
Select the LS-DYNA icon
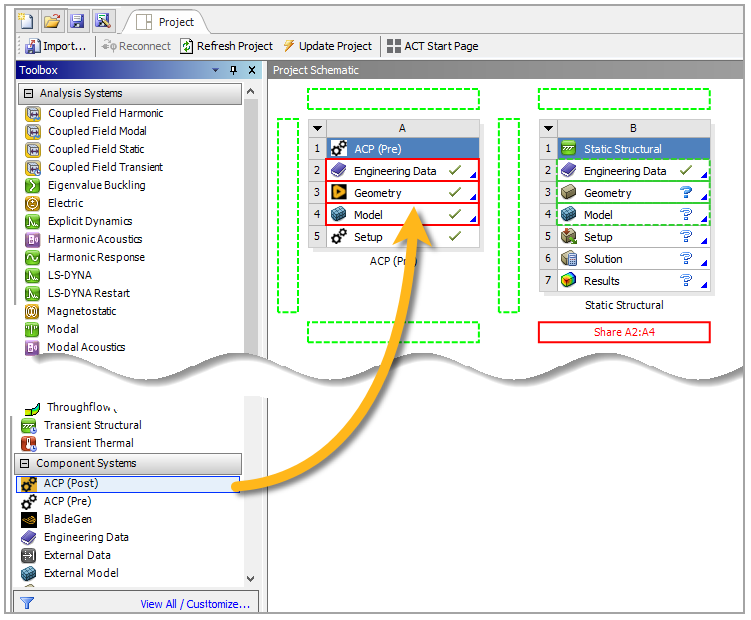click(33, 276)
